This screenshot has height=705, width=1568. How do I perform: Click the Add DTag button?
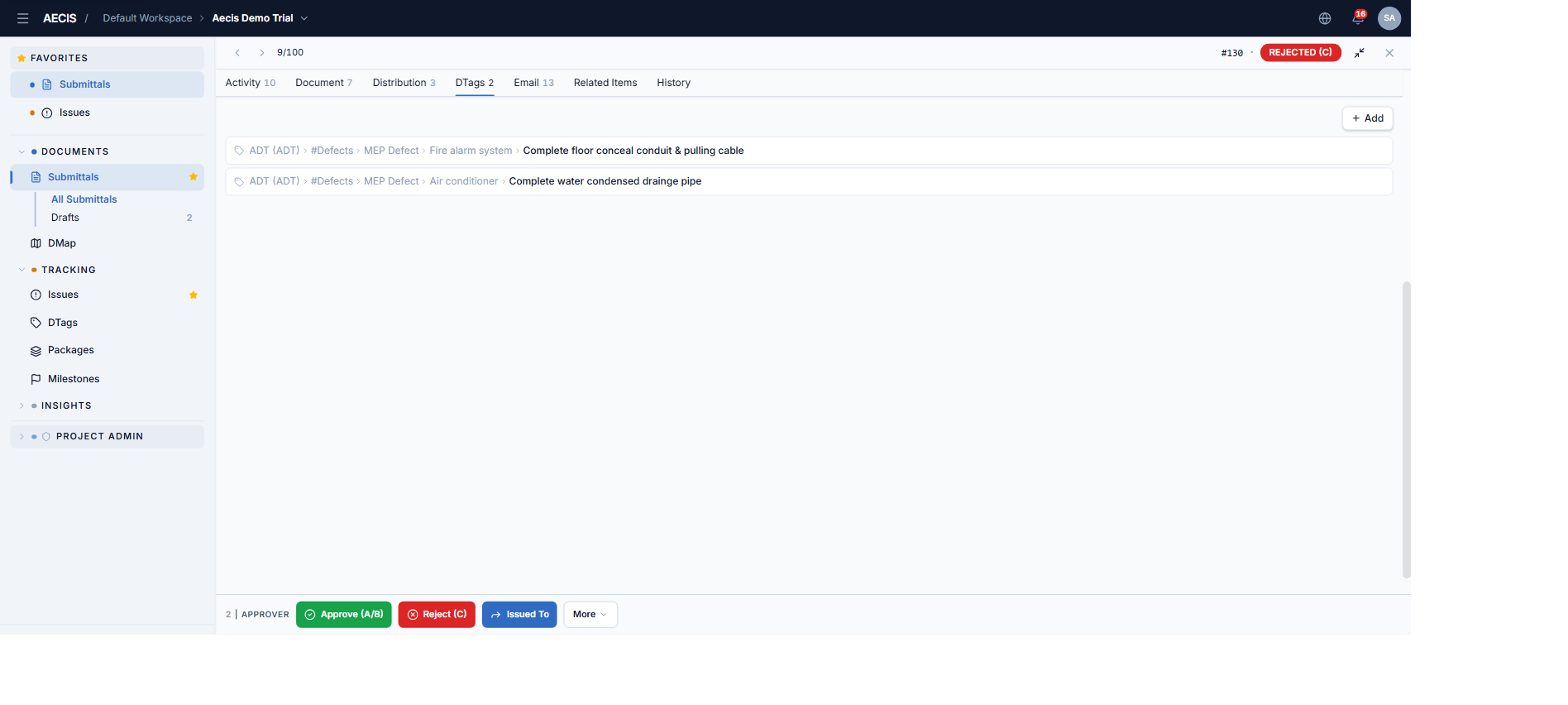point(1367,118)
